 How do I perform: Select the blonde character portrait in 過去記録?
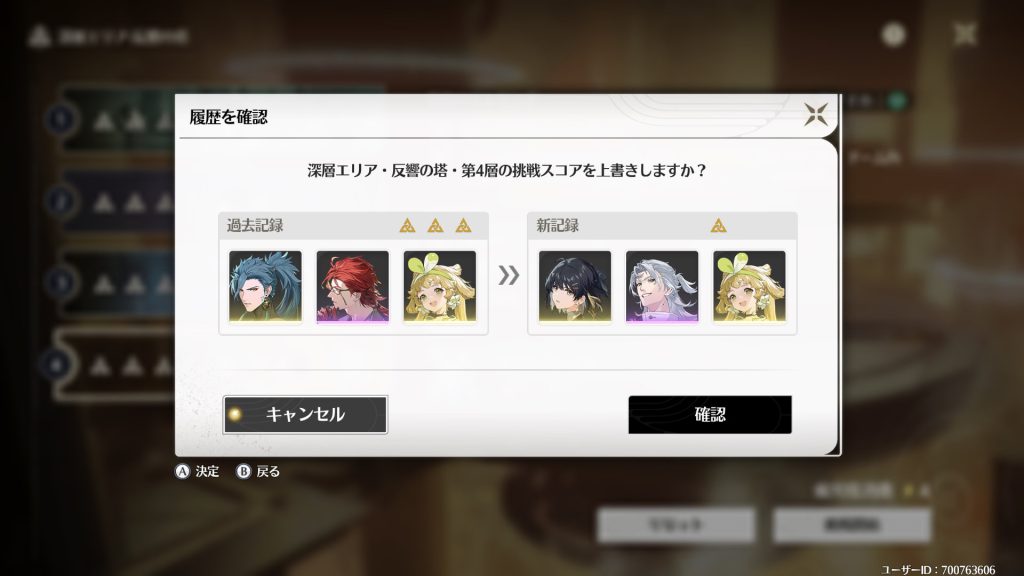[x=440, y=287]
